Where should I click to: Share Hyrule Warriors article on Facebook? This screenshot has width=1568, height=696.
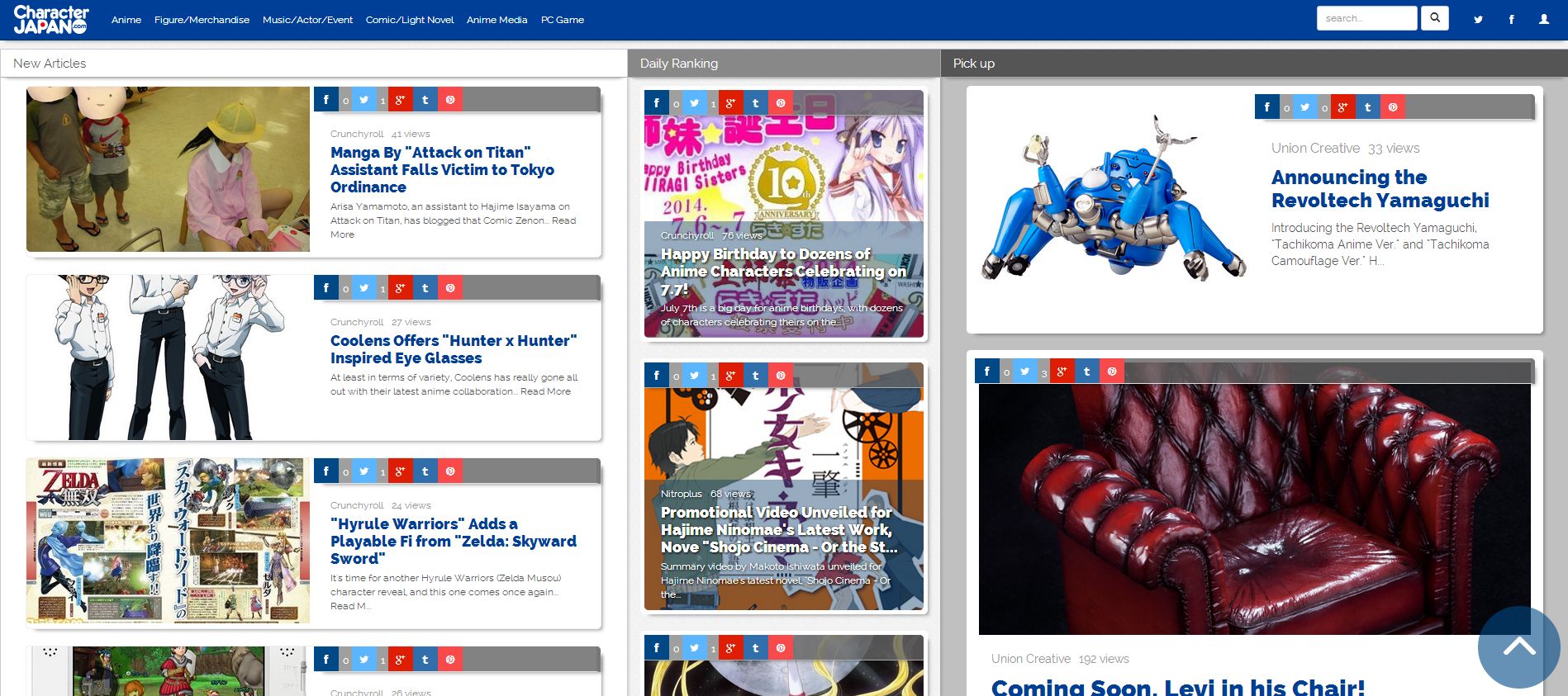coord(326,471)
